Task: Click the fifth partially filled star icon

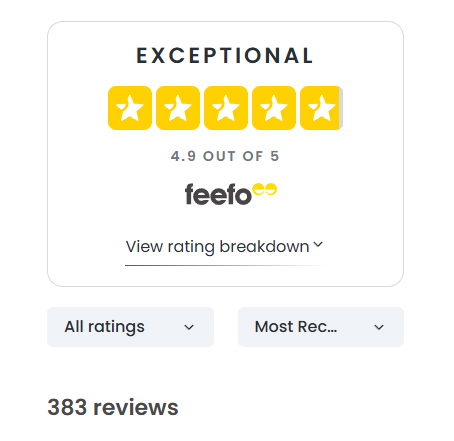Action: coord(322,108)
